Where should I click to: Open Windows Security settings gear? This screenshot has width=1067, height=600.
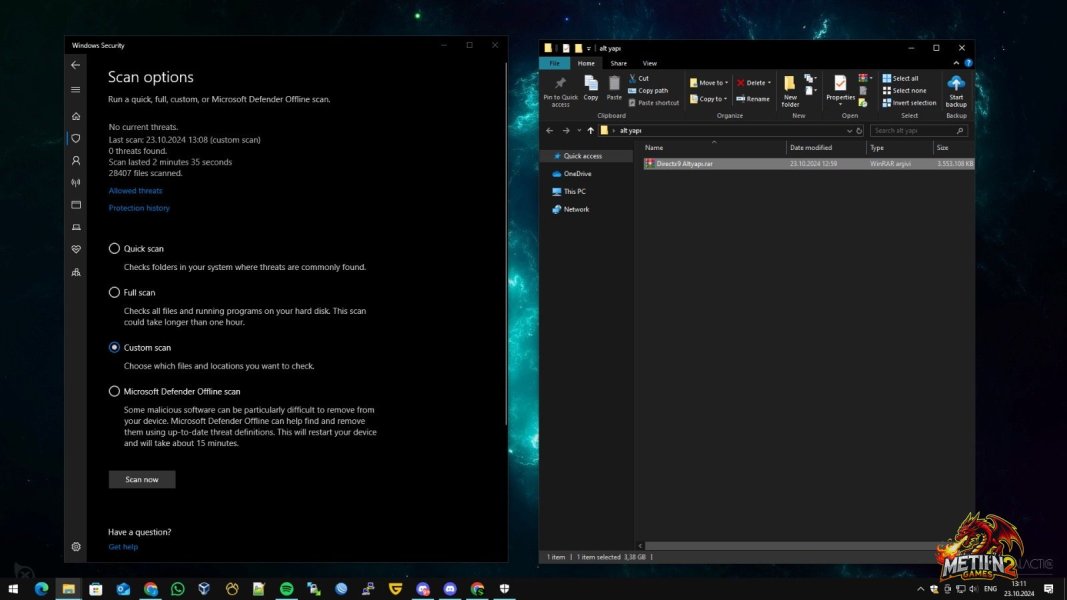point(76,546)
